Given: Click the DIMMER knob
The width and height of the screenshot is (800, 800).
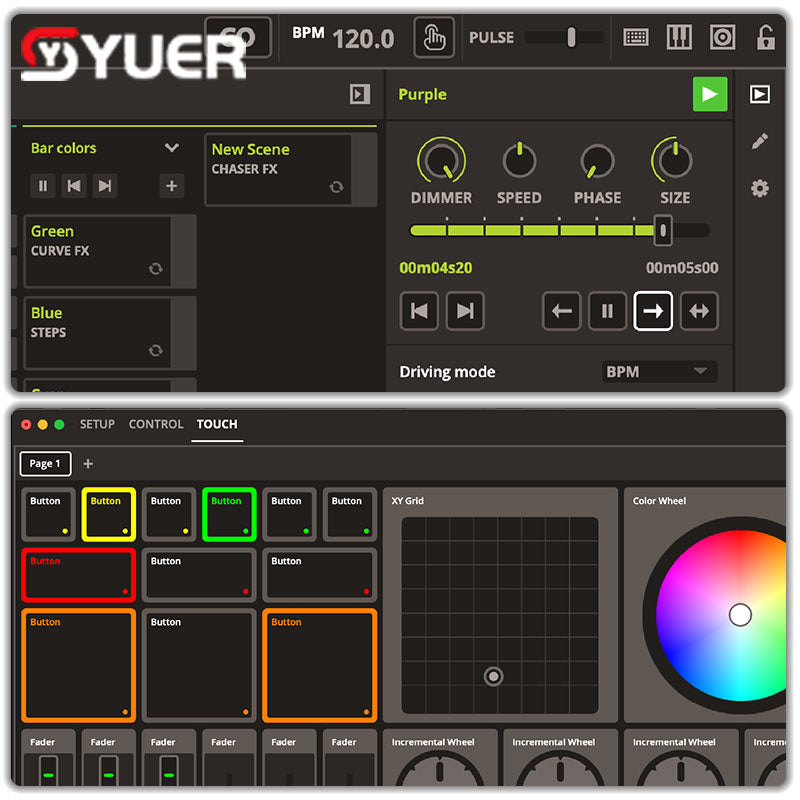Looking at the screenshot, I should 441,161.
